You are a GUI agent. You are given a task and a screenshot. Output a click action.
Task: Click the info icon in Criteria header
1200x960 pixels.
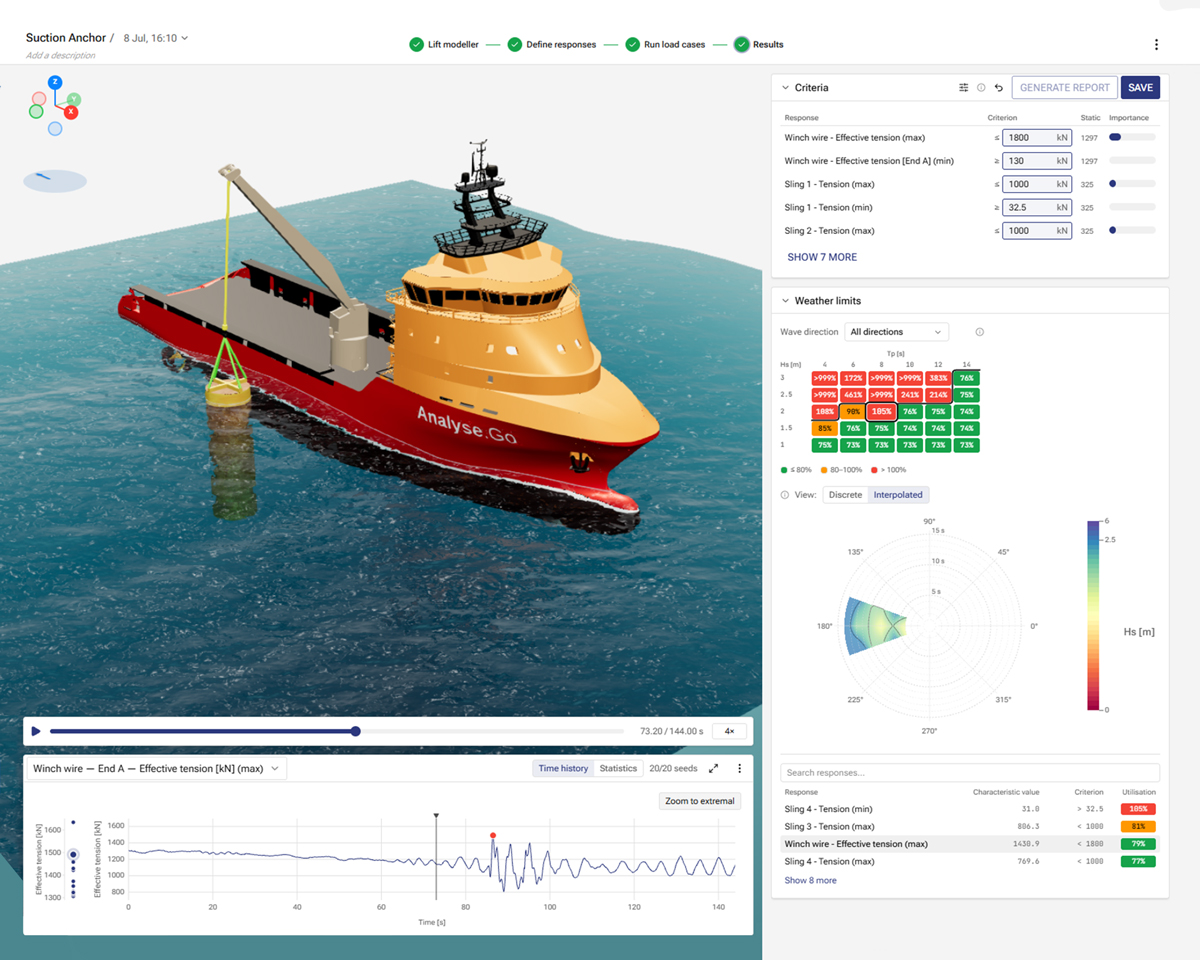(x=981, y=88)
